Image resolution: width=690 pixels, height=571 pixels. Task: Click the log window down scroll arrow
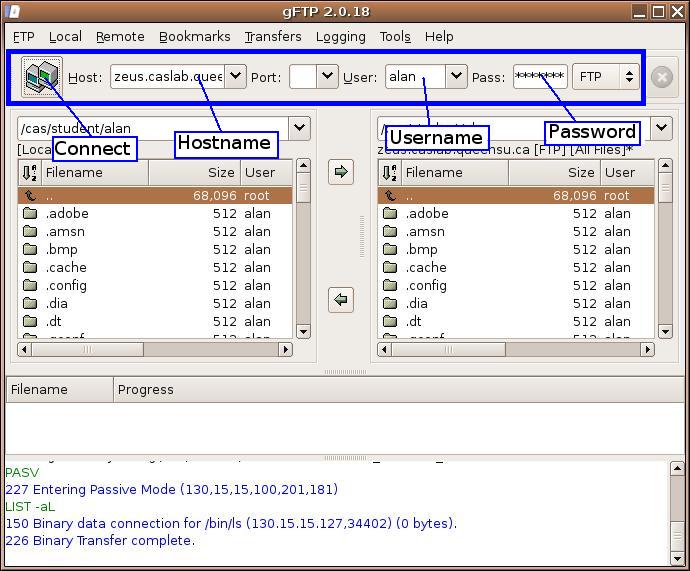(x=677, y=559)
